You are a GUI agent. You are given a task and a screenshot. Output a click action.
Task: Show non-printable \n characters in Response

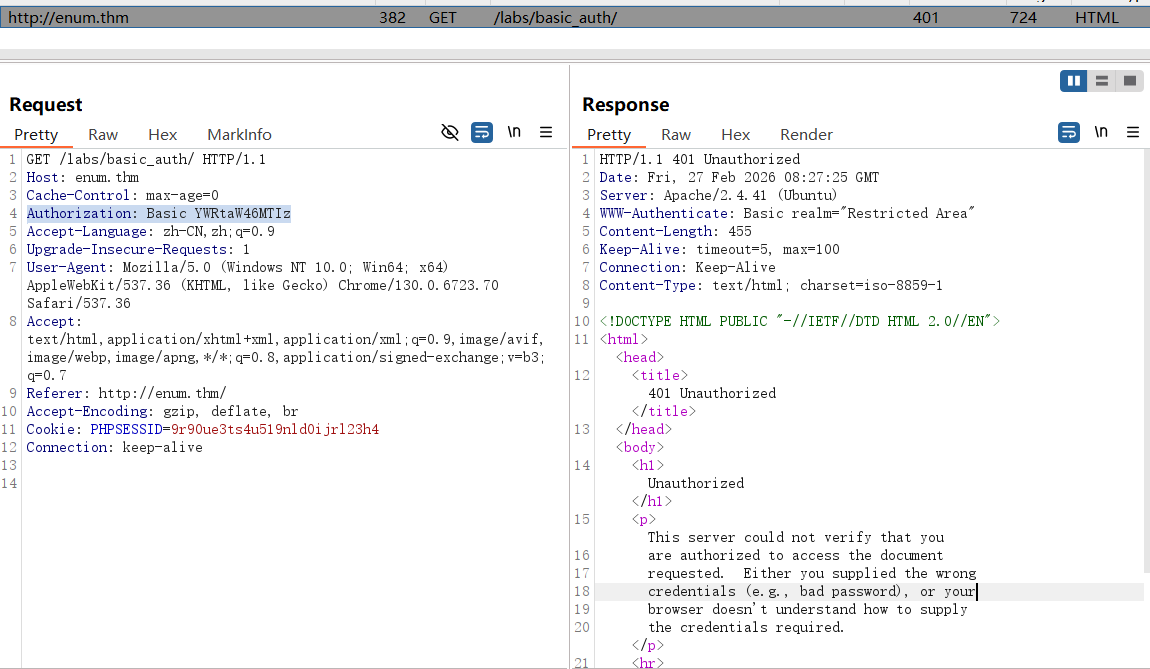pyautogui.click(x=1101, y=132)
